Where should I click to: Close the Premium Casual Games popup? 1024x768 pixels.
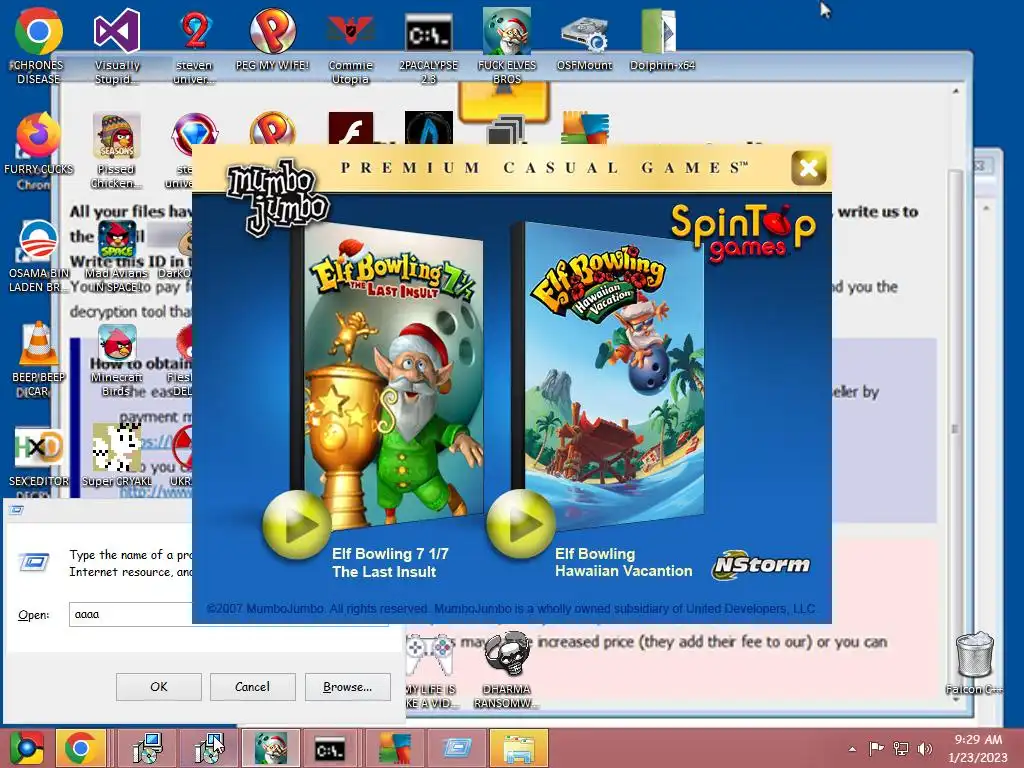coord(808,168)
